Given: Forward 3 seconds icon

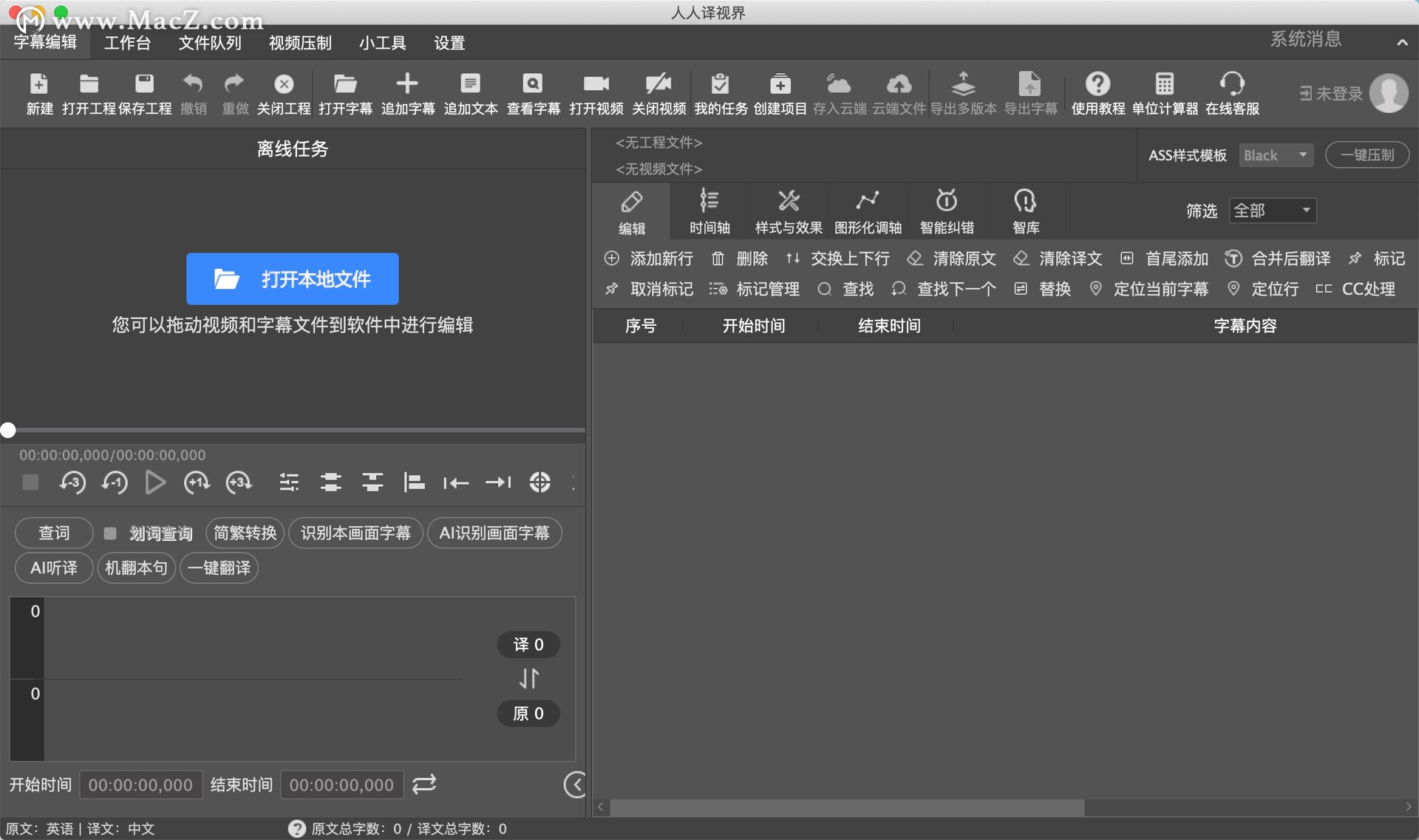Looking at the screenshot, I should tap(239, 482).
